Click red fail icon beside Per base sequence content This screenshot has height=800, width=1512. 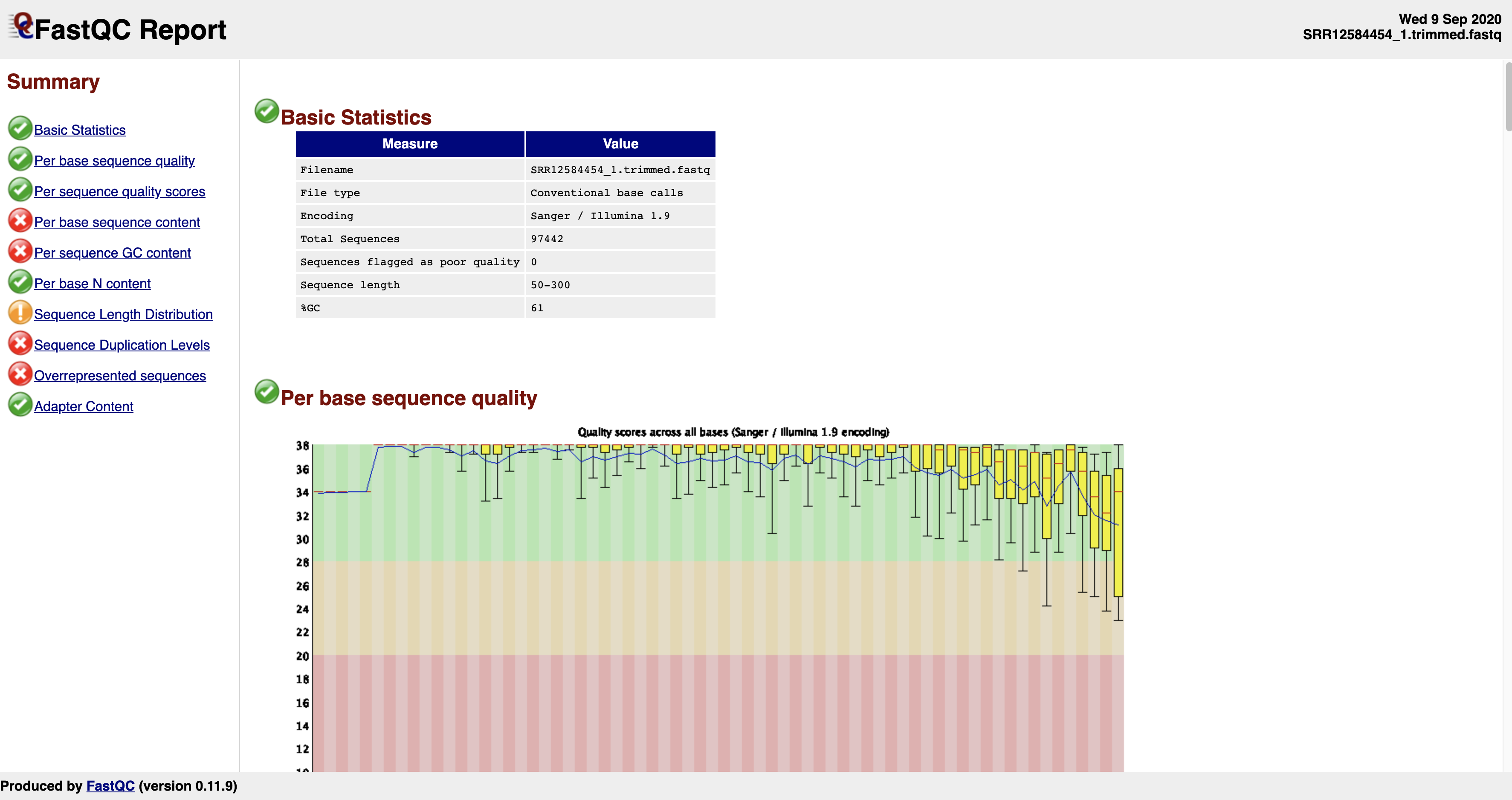click(x=20, y=221)
